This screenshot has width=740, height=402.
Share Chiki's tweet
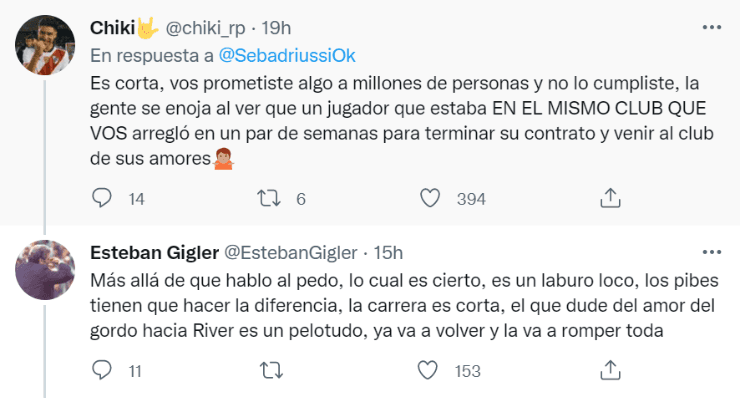click(x=609, y=198)
